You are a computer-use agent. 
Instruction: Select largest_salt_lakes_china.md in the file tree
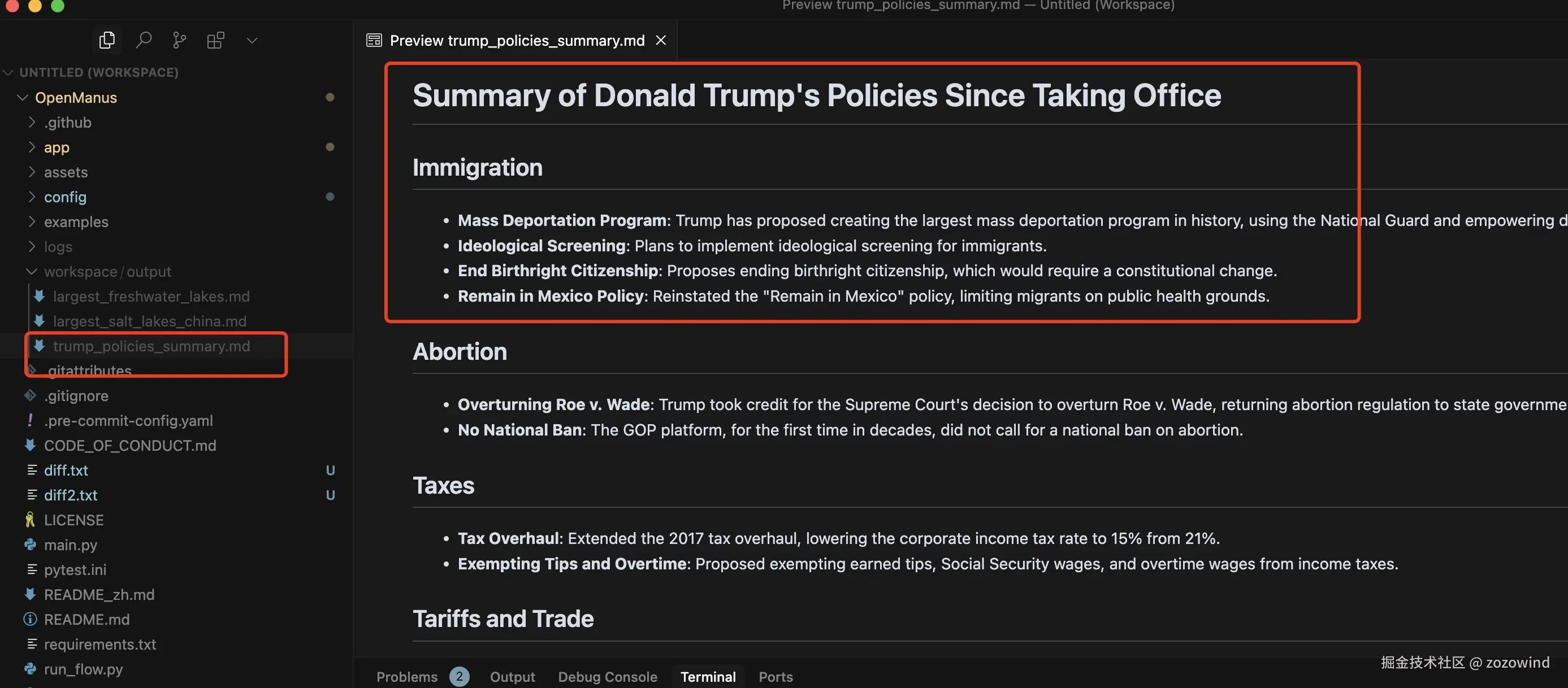click(x=149, y=321)
